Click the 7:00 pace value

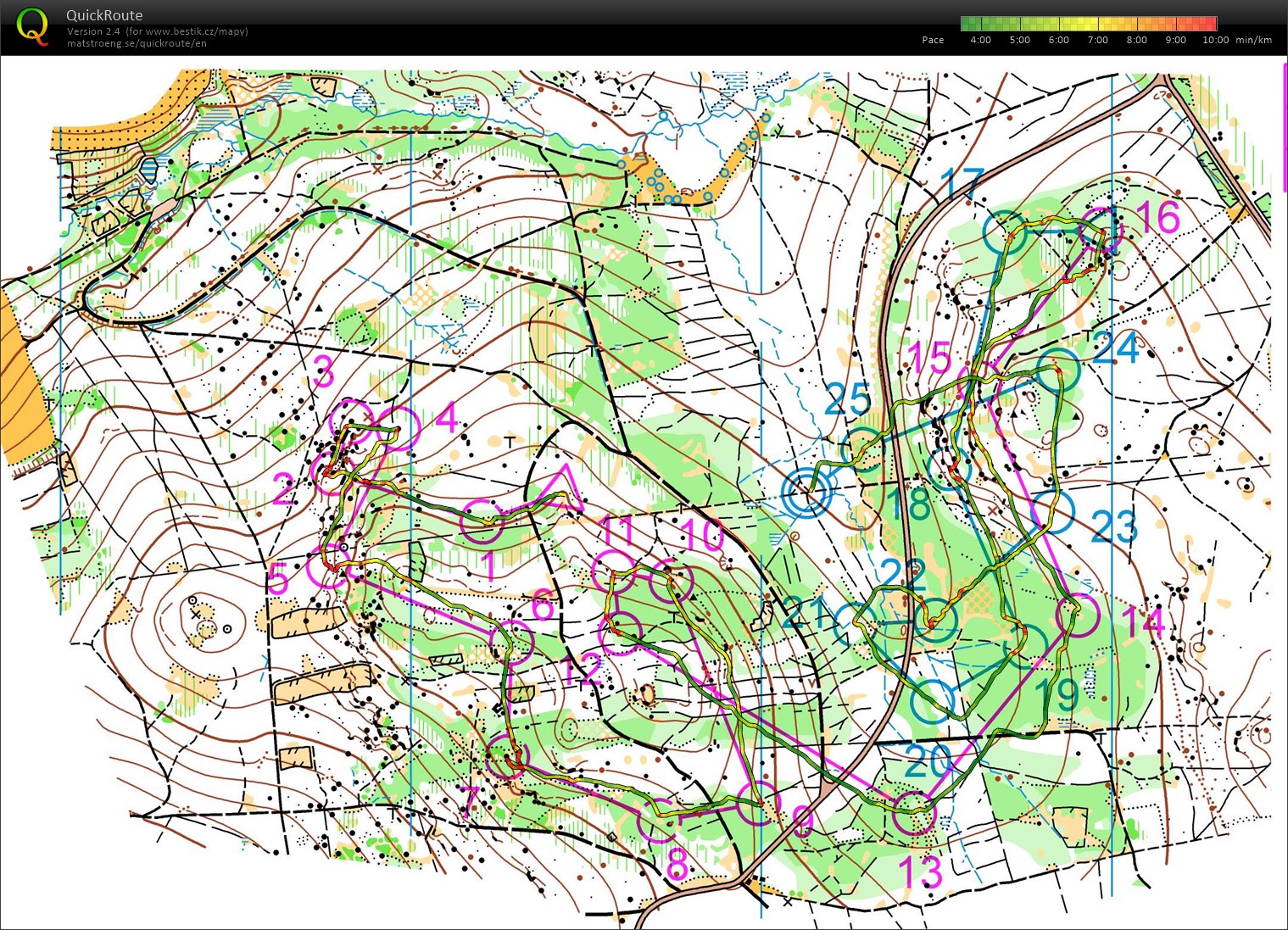[x=1097, y=40]
